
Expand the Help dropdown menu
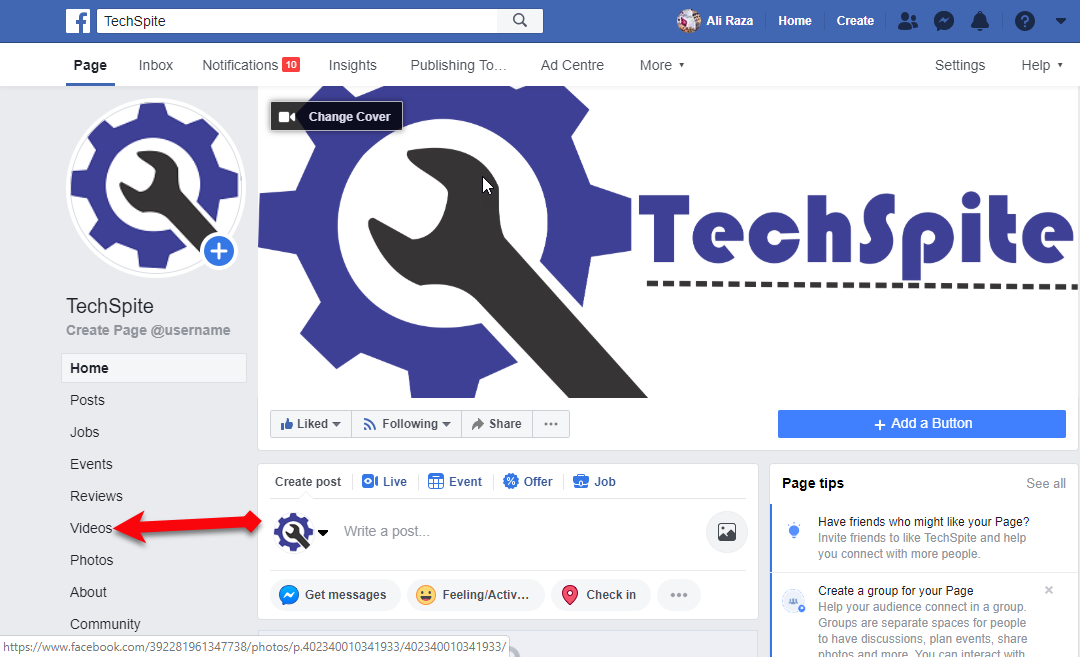1041,65
